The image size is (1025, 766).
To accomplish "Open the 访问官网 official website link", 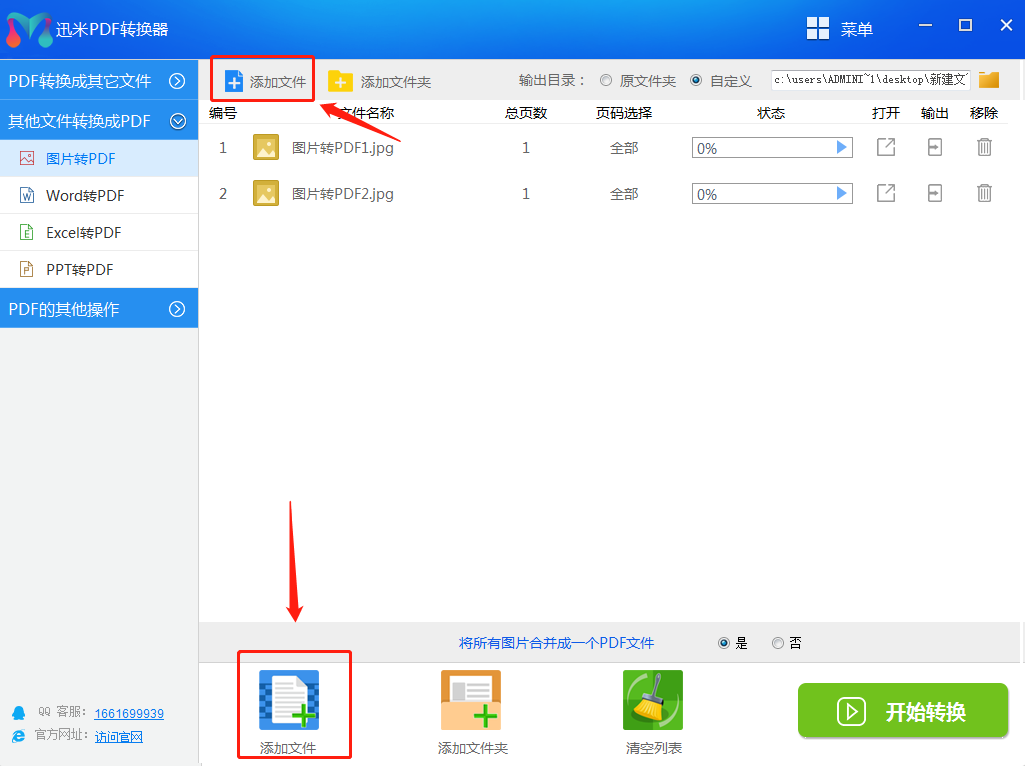I will point(119,737).
